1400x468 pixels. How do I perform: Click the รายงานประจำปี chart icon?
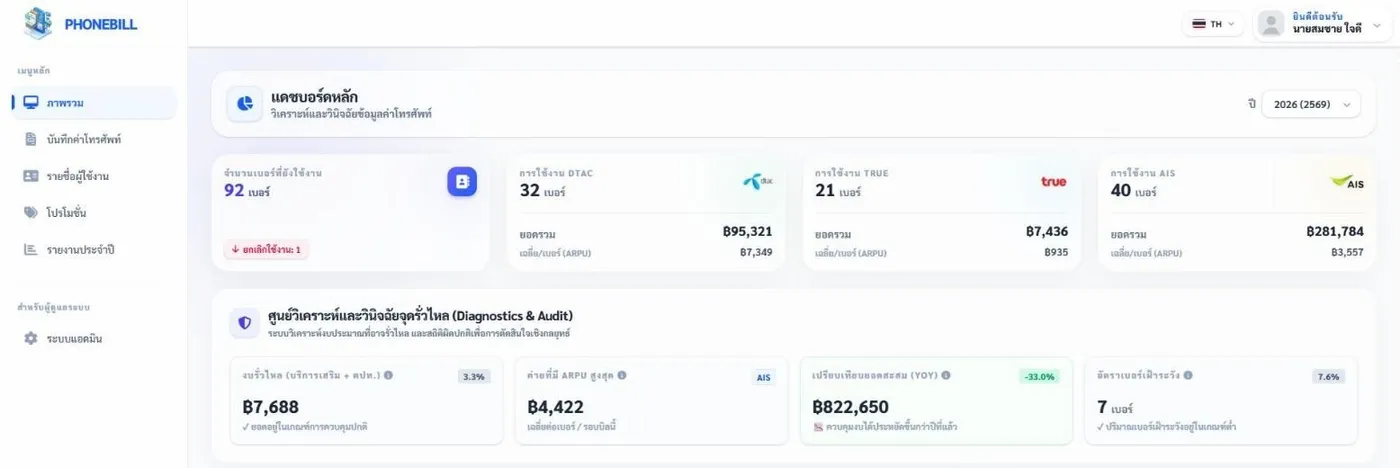31,249
